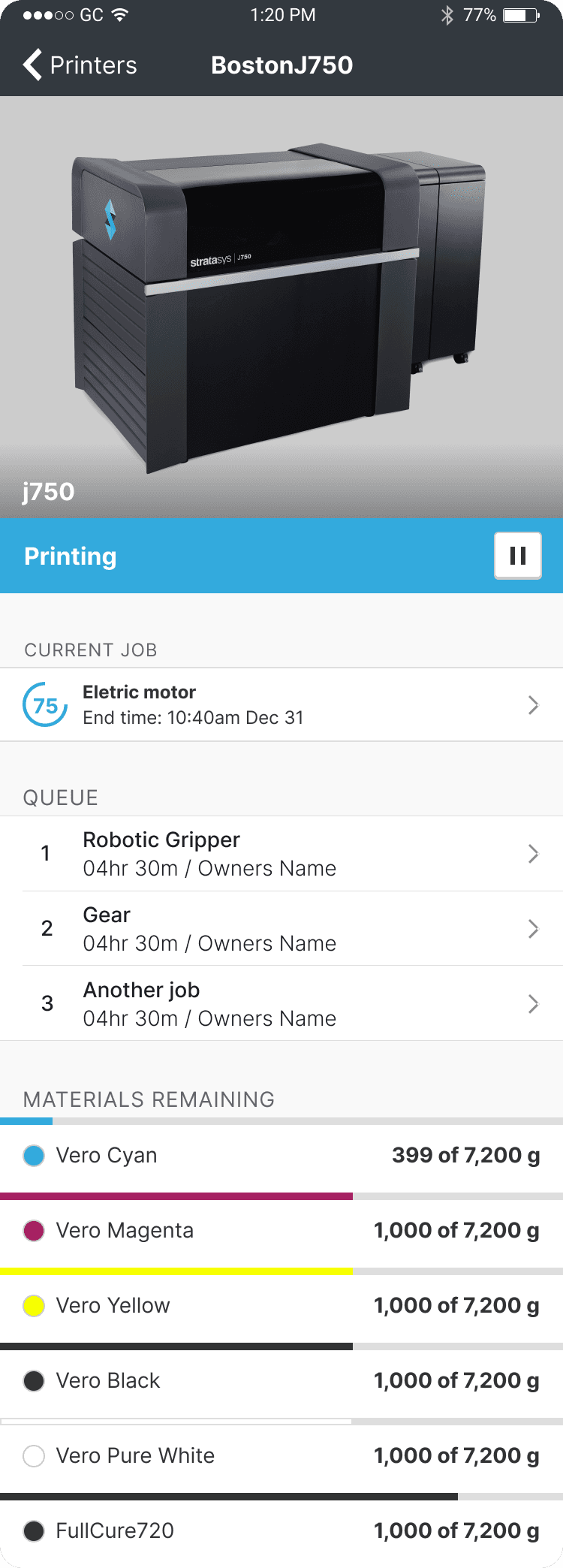Screen dimensions: 563x1568
Task: Click the FullCure720 level bar
Action: (x=281, y=1497)
